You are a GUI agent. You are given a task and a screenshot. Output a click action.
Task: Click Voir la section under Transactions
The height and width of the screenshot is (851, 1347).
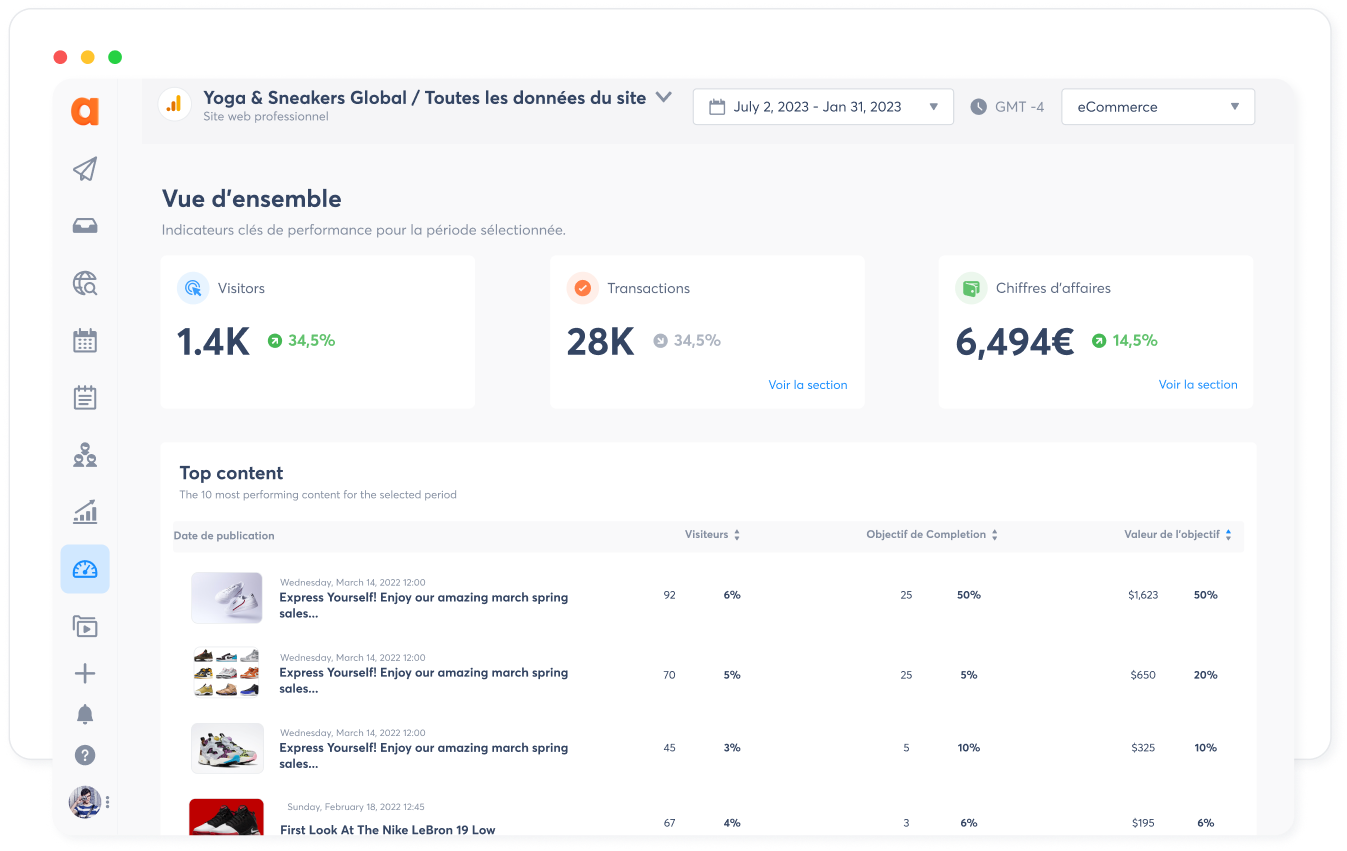click(807, 385)
